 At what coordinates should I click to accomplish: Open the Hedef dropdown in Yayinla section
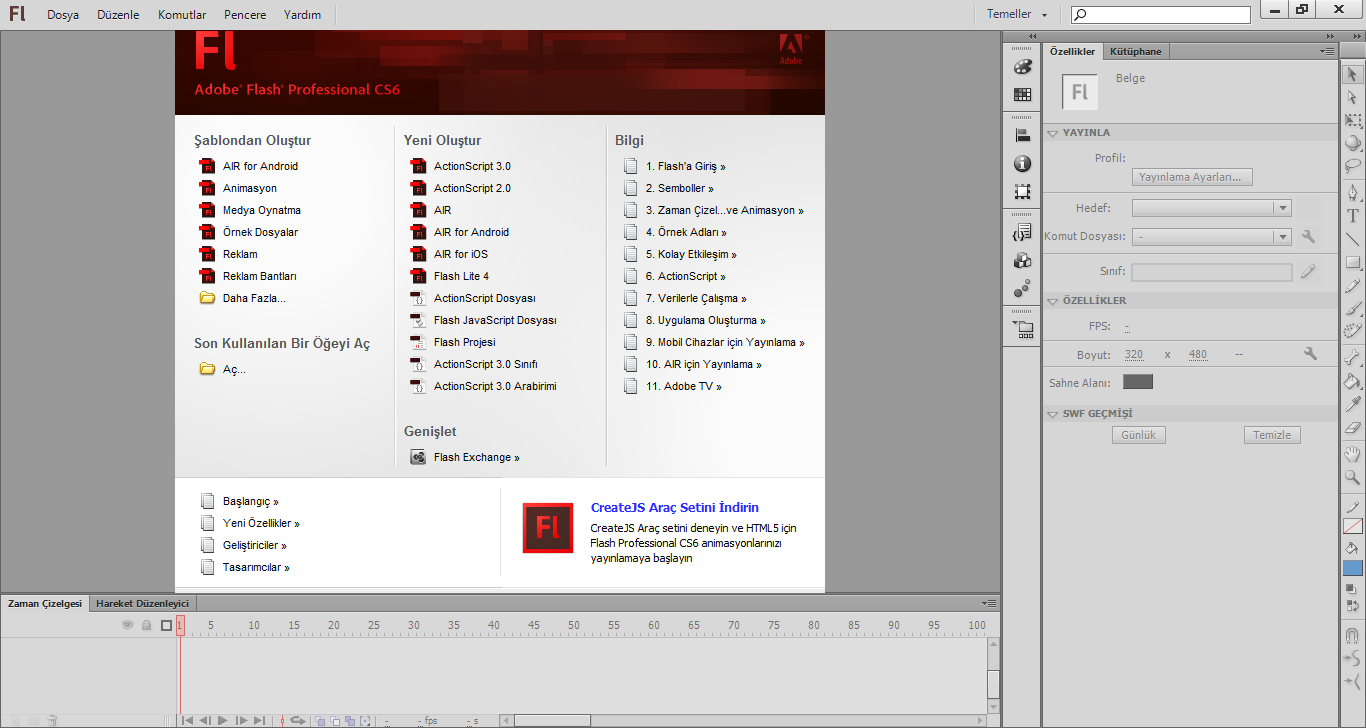[x=1282, y=207]
